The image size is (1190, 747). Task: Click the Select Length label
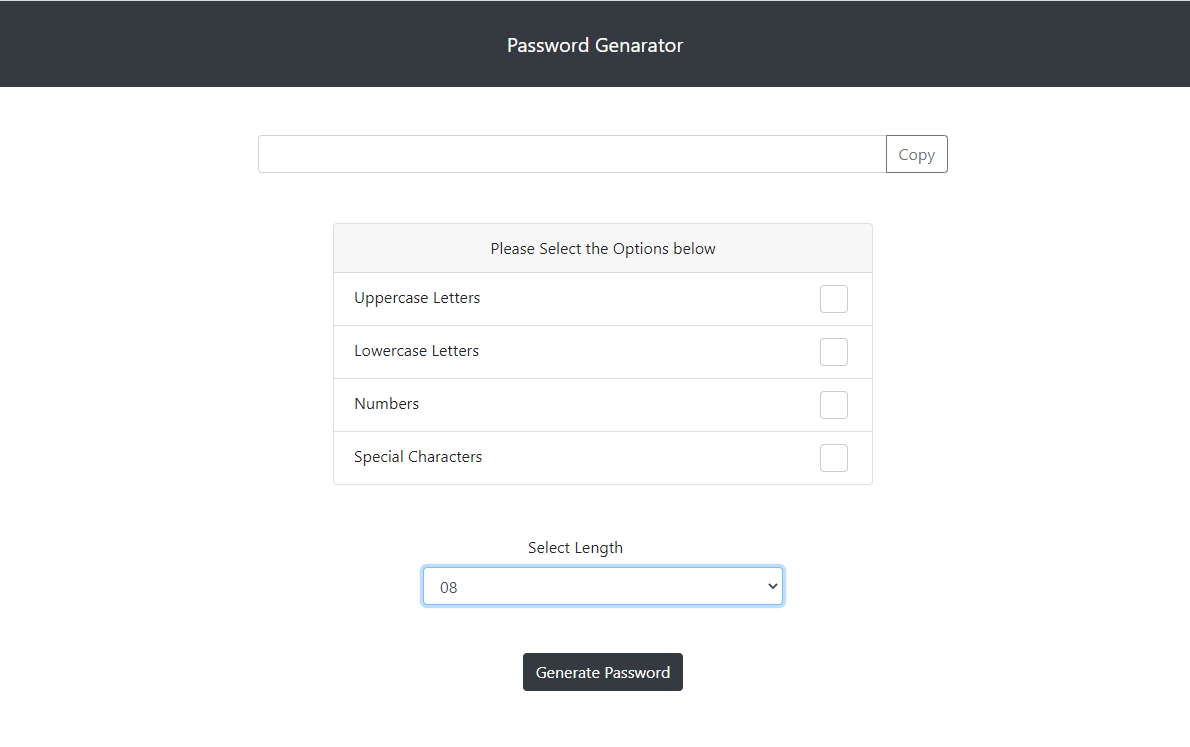click(x=575, y=548)
